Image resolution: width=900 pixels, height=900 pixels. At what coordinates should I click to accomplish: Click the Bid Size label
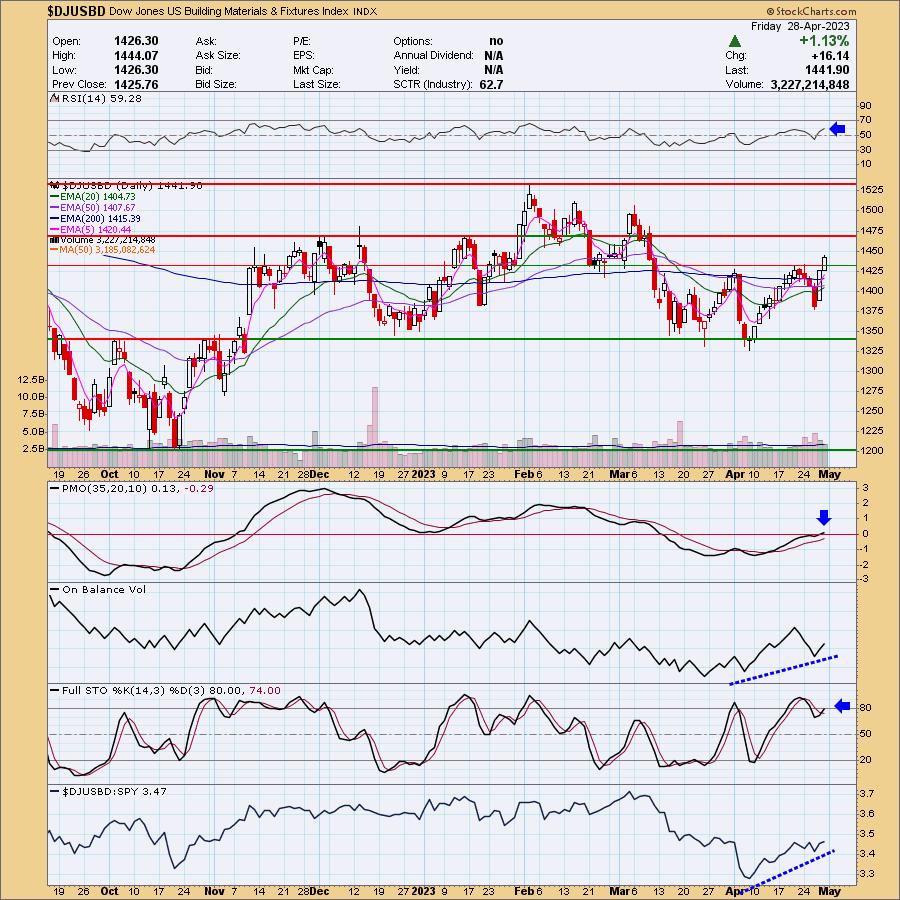point(216,84)
